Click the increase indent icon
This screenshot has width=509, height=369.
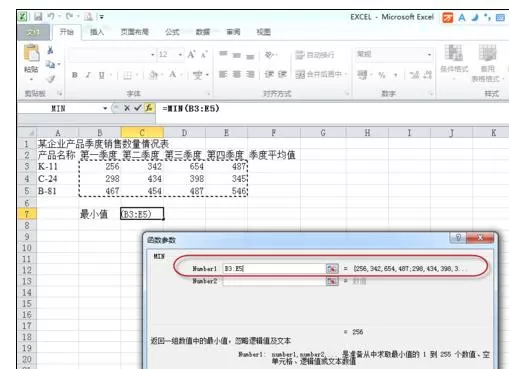[x=282, y=74]
